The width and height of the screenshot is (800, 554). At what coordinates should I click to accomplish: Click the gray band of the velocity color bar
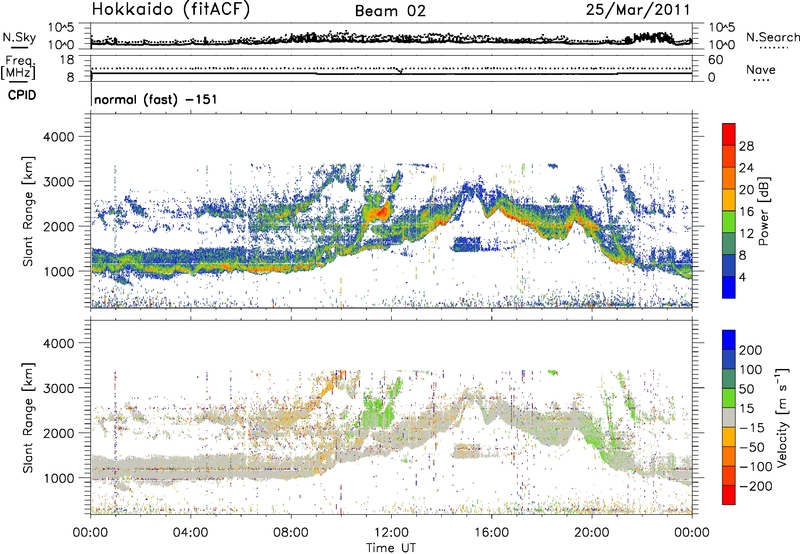tap(729, 418)
